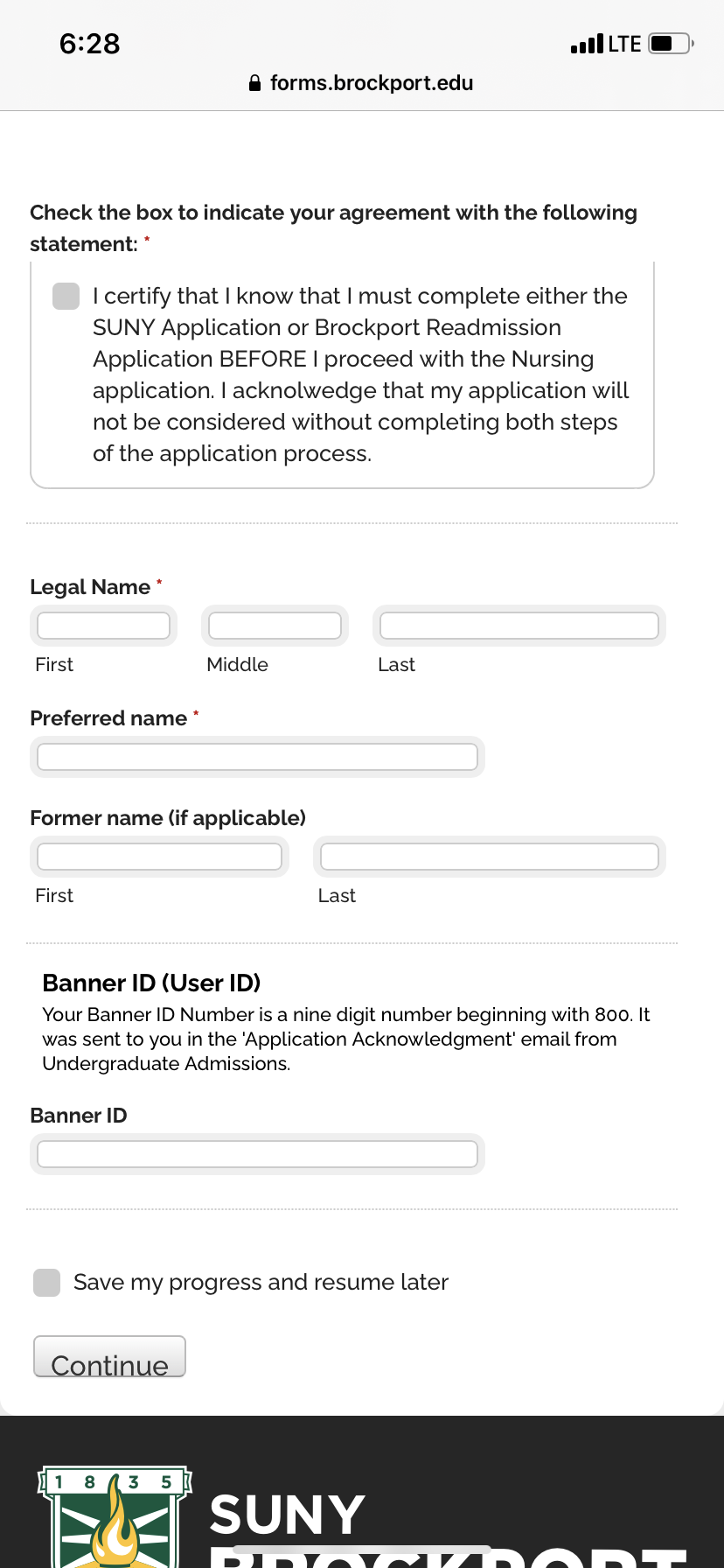Screen dimensions: 724x1568
Task: Click the Banner ID text box
Action: tap(257, 1154)
